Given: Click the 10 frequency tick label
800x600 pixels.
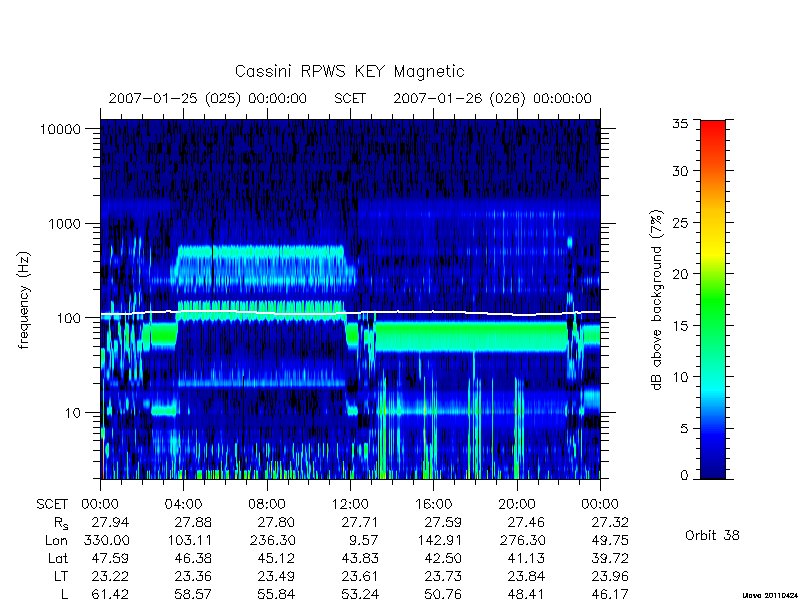Looking at the screenshot, I should [x=73, y=413].
